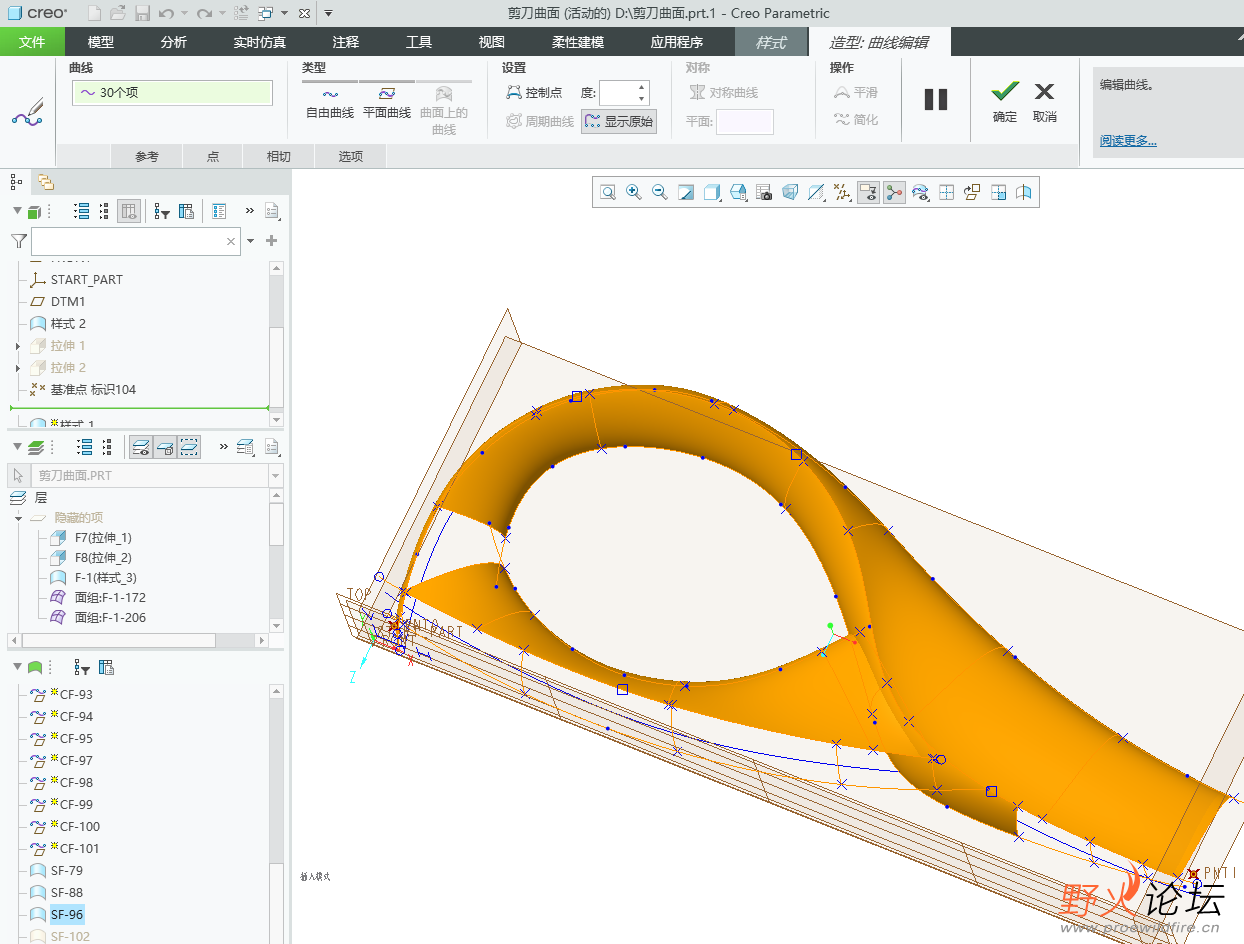Select the 平面曲线 planar curve type
Screen dimensions: 1244x944
[x=387, y=104]
